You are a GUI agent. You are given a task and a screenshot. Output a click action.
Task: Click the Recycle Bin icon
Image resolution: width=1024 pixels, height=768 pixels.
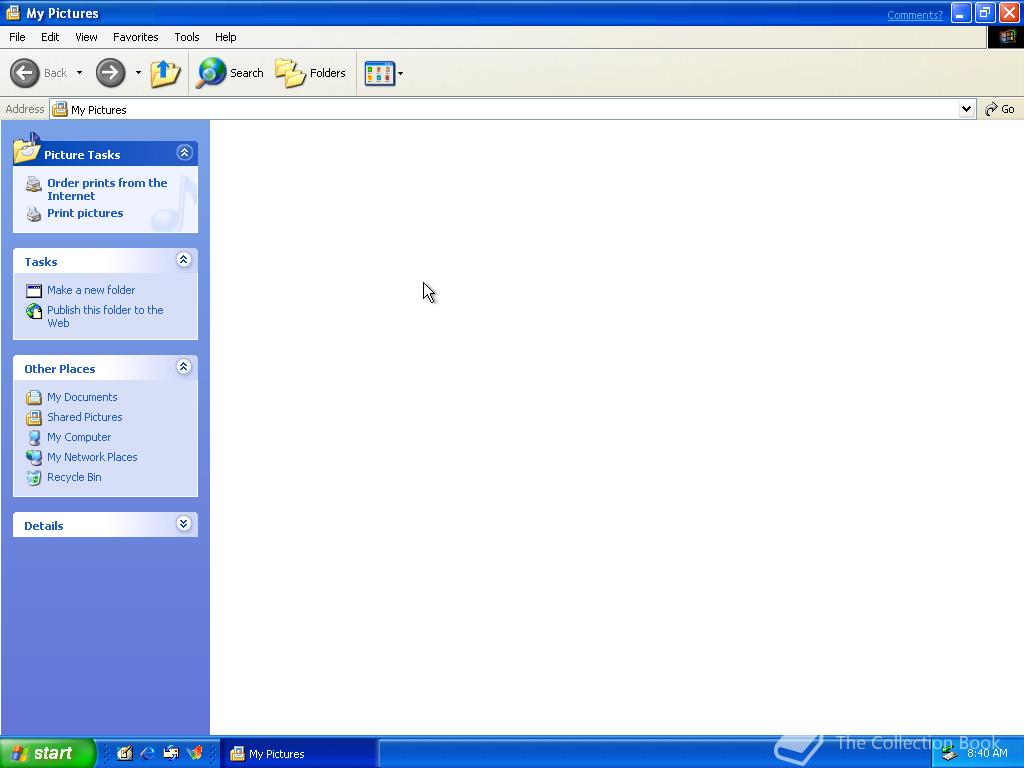click(34, 477)
